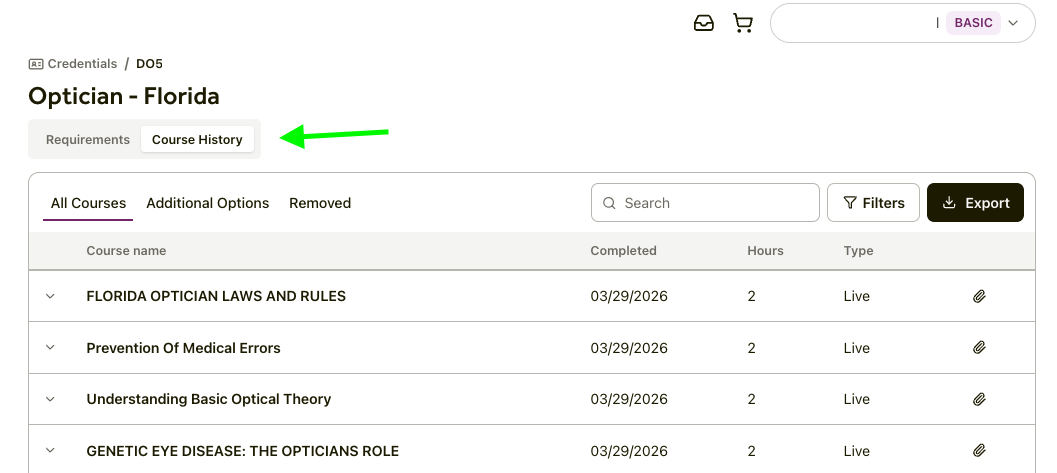
Task: Open the Filters button
Action: coord(873,203)
